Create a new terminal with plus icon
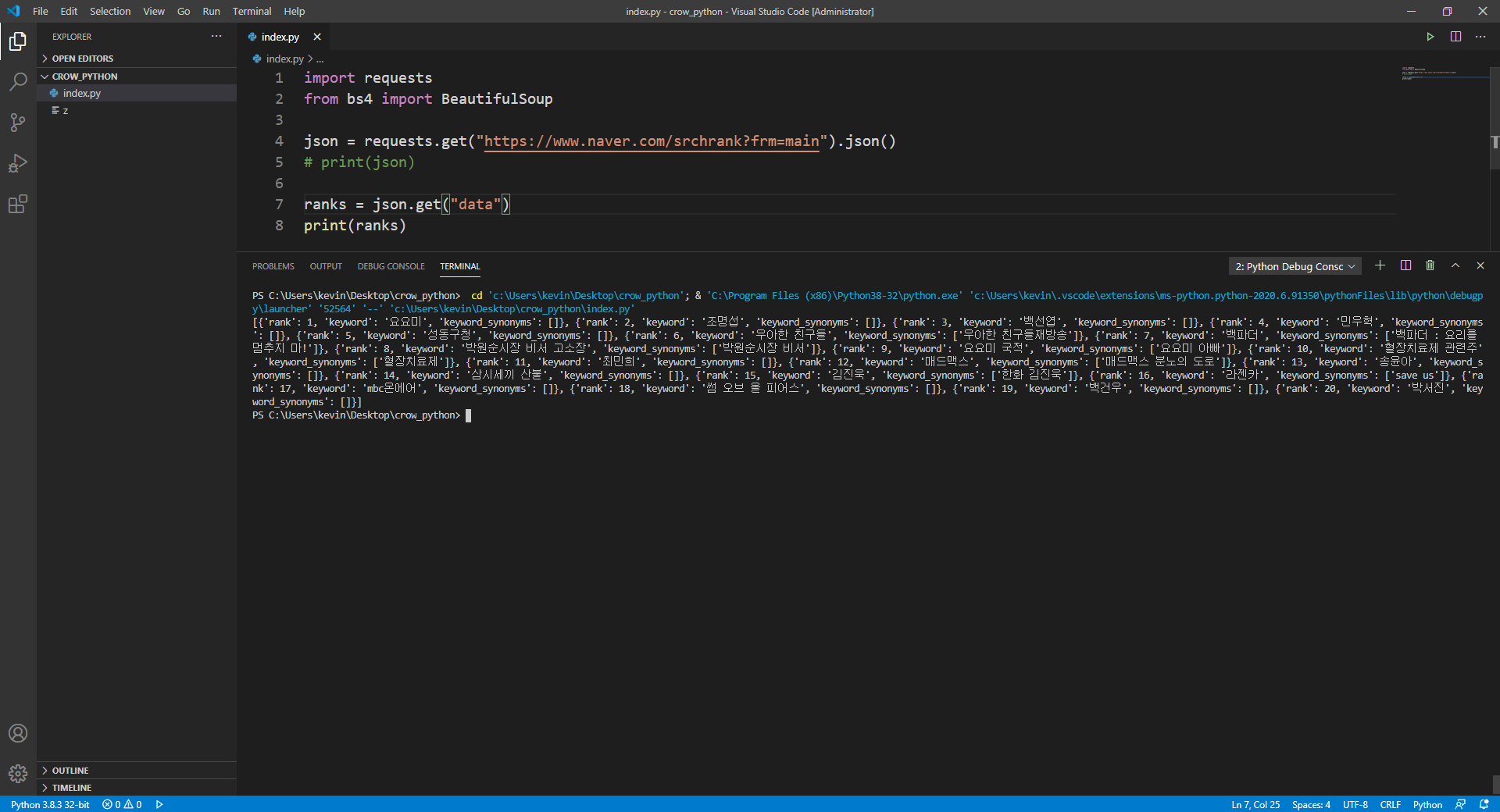This screenshot has height=812, width=1500. click(x=1380, y=265)
